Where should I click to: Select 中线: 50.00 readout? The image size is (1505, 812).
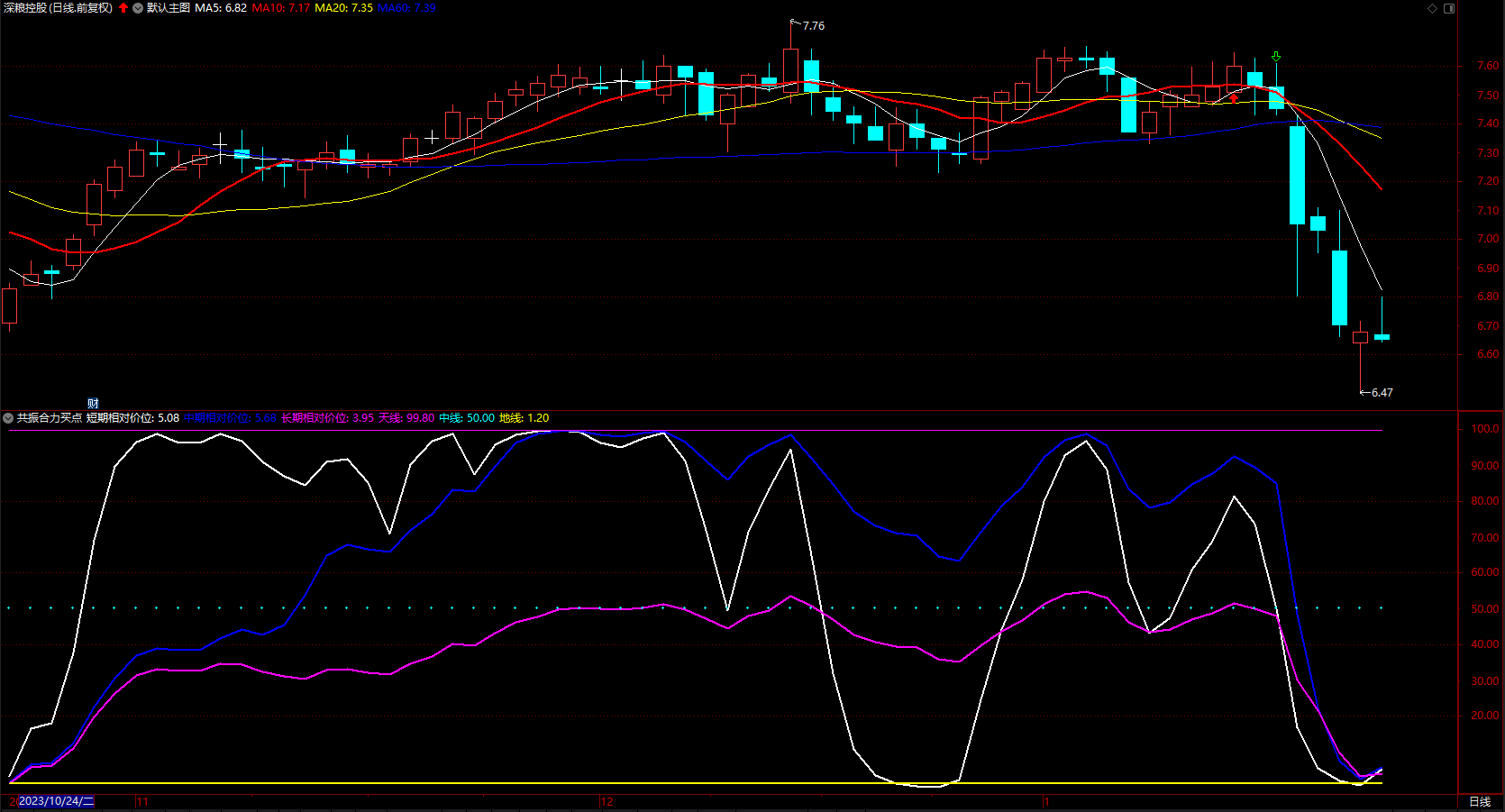coord(467,418)
